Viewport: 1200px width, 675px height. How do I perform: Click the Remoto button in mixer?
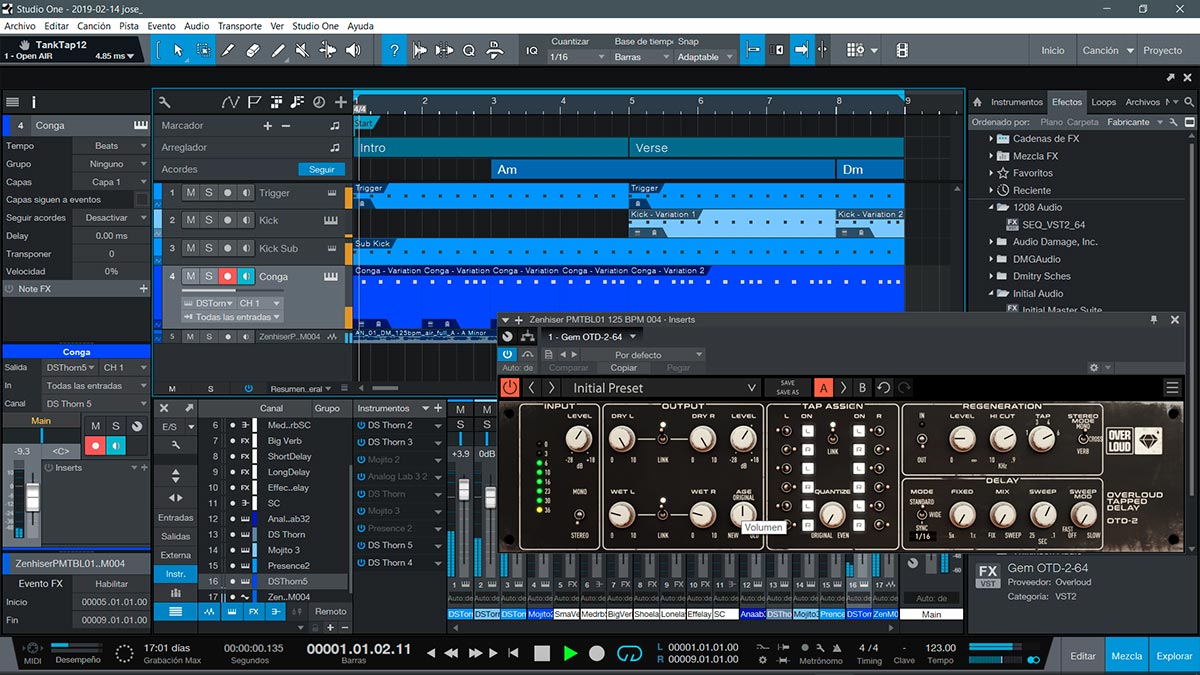[x=331, y=611]
